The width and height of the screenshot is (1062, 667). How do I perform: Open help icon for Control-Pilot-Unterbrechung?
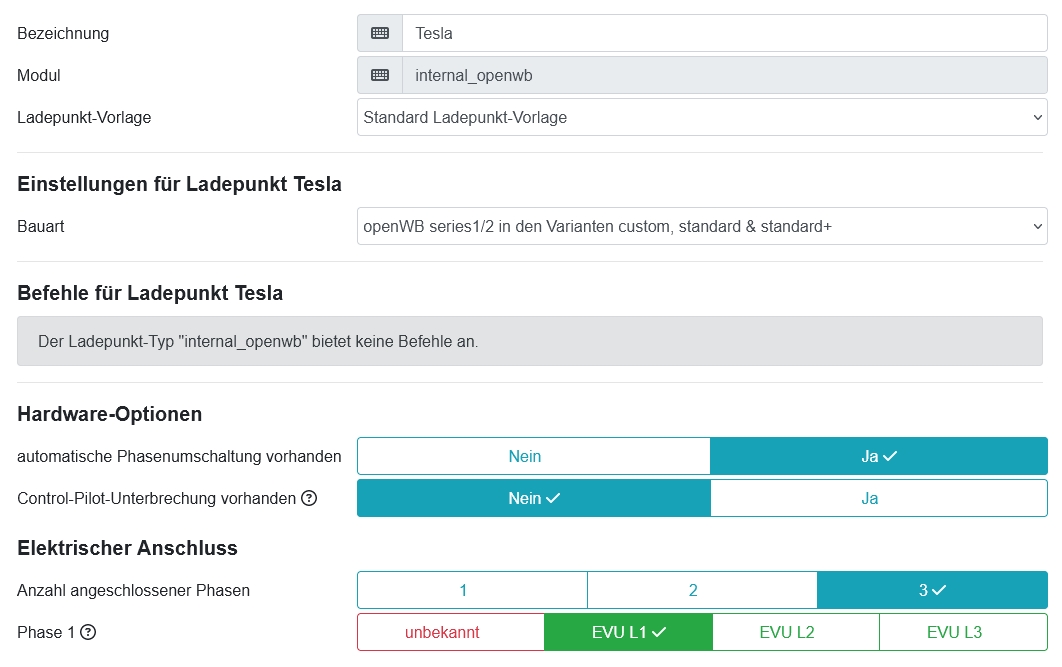point(309,498)
